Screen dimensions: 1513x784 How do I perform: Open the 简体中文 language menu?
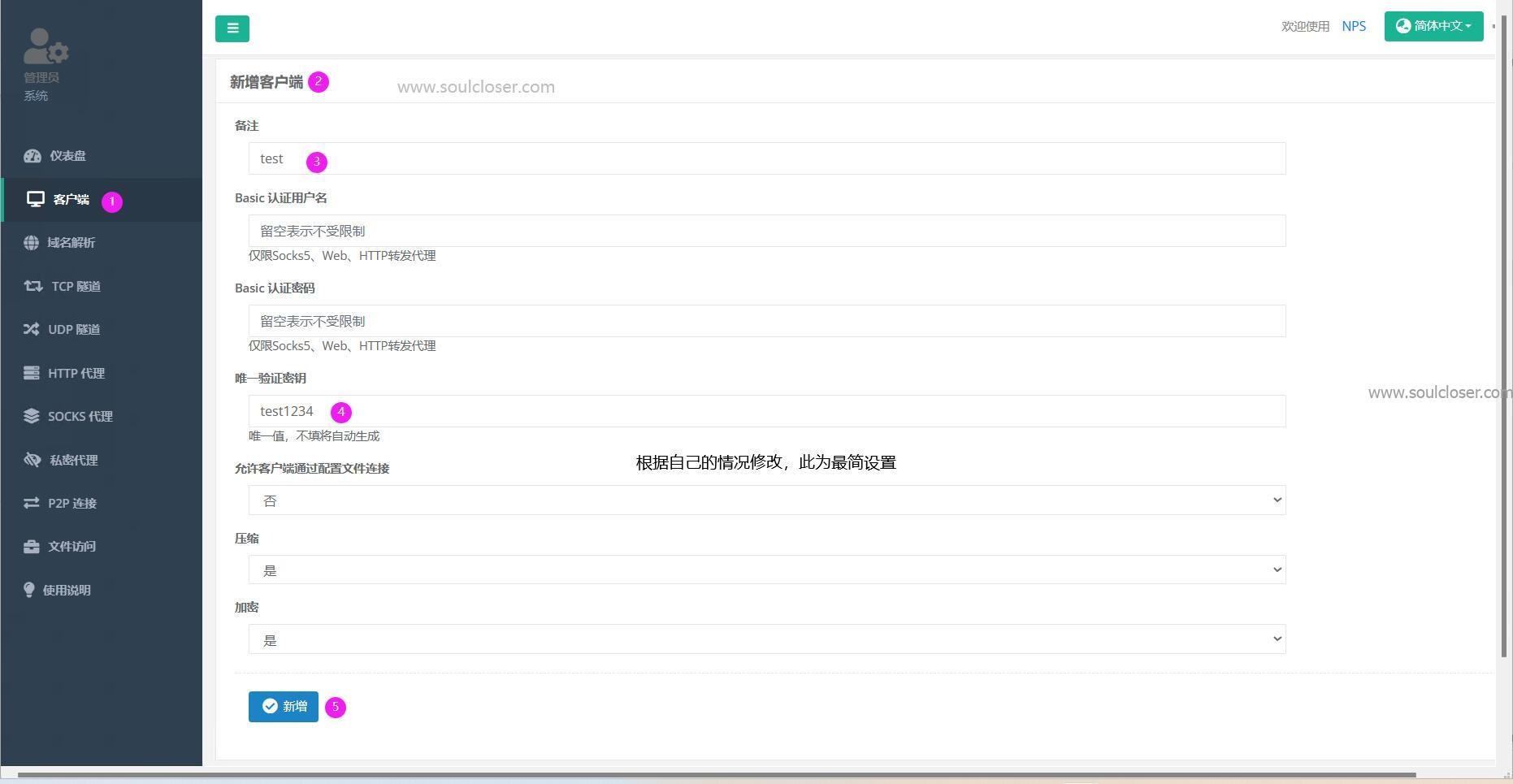click(1433, 25)
